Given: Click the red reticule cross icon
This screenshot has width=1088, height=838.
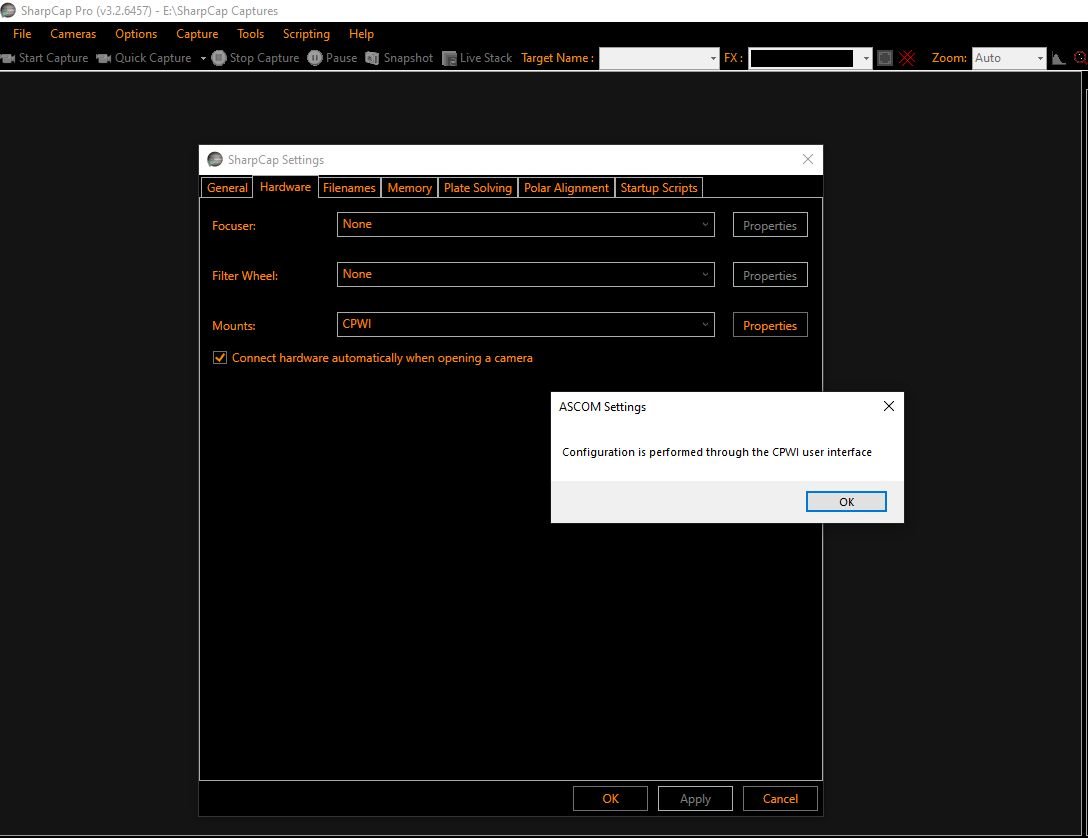Looking at the screenshot, I should [907, 58].
